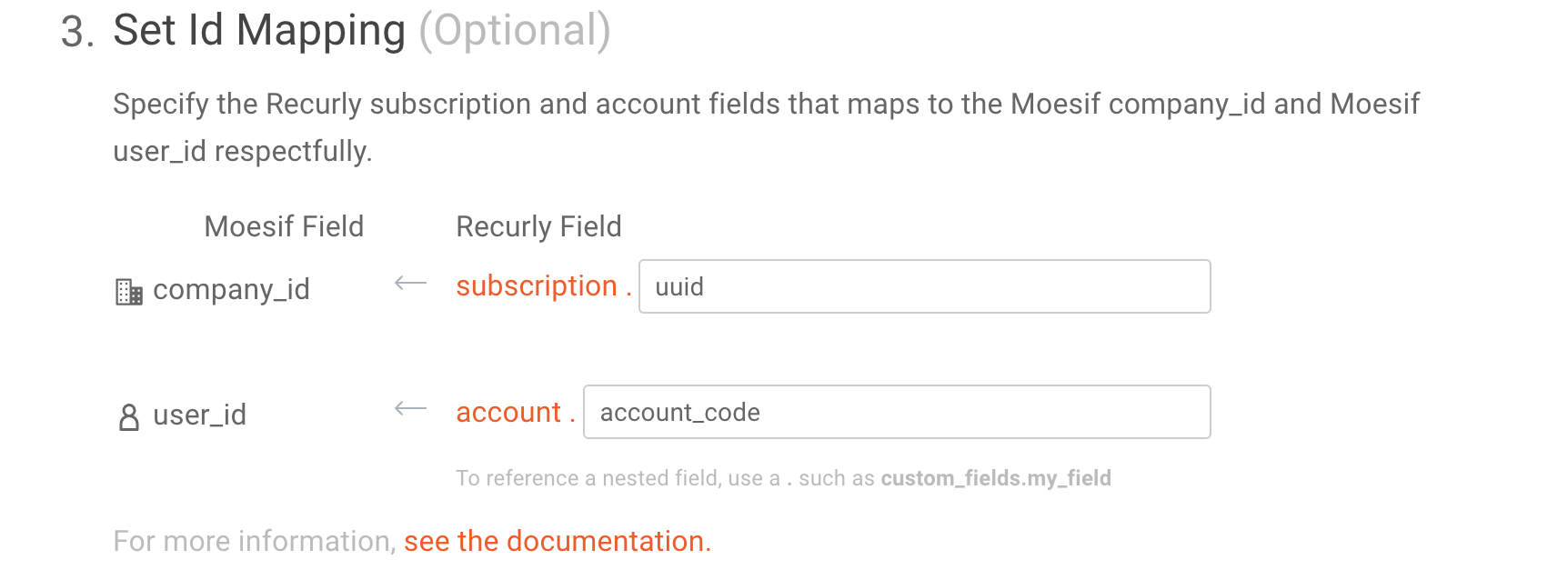1568x580 pixels.
Task: Click the step number 3
Action: [x=76, y=33]
